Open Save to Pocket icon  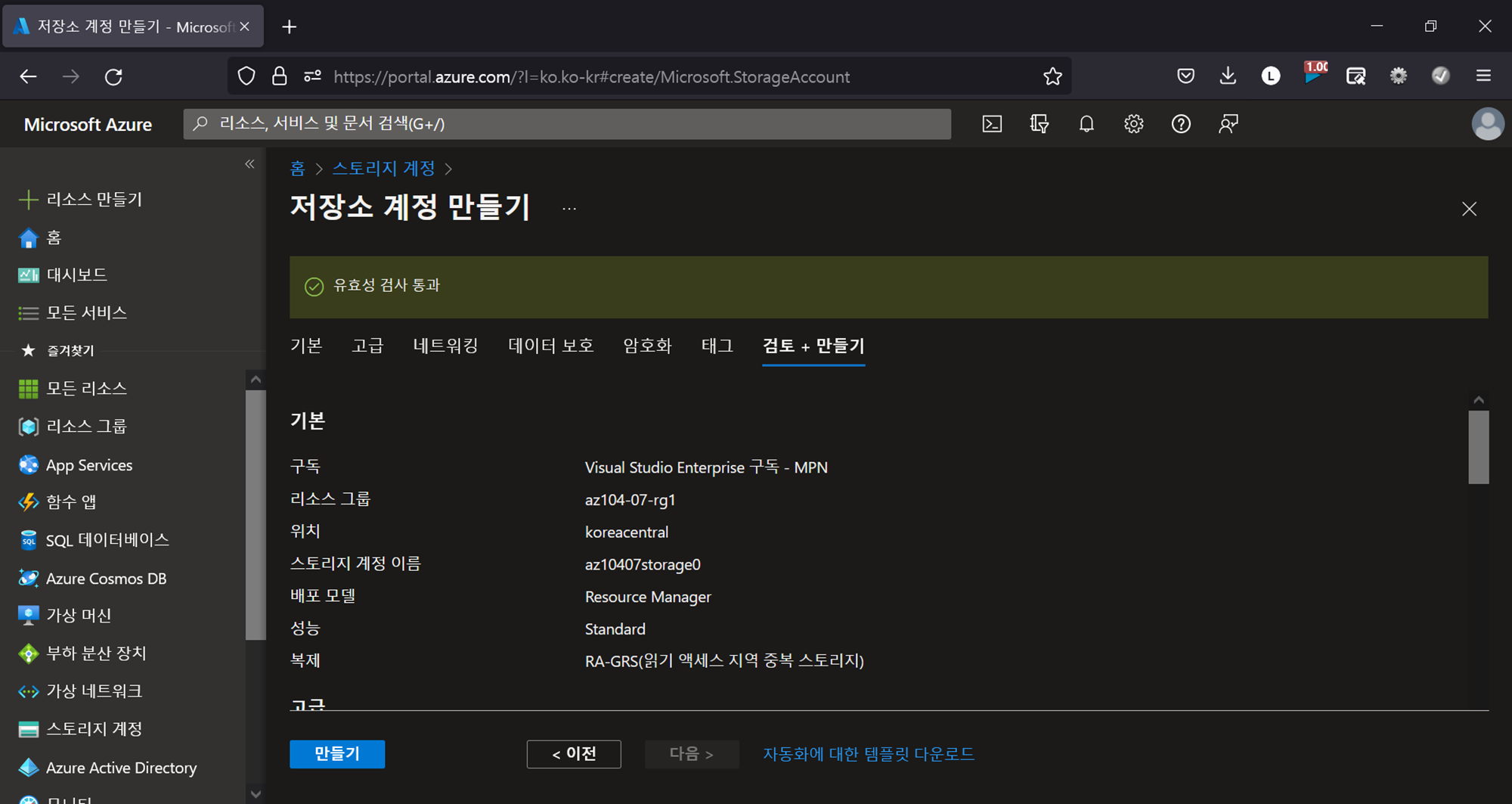pos(1185,76)
